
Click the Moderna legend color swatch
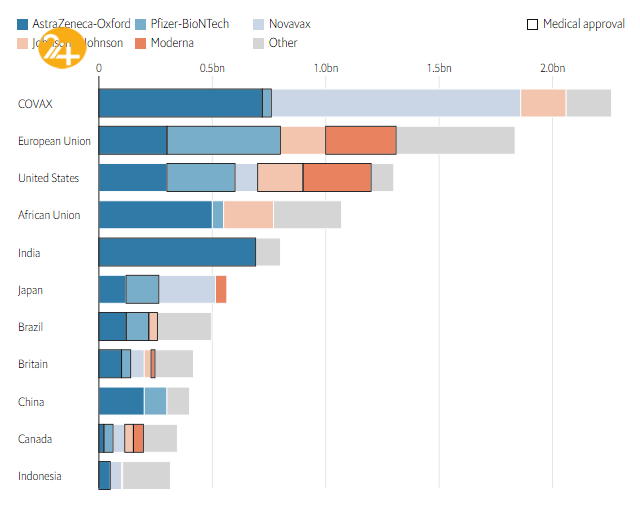(x=140, y=43)
